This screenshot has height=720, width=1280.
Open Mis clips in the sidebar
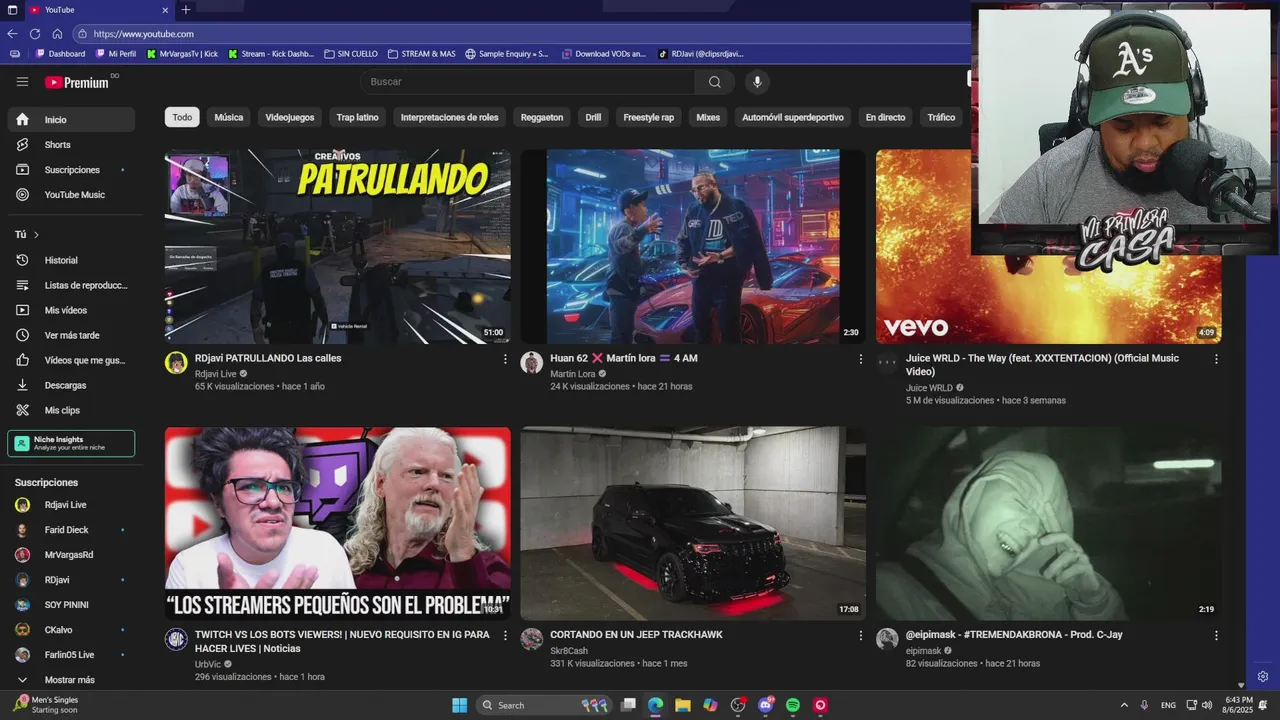71,410
